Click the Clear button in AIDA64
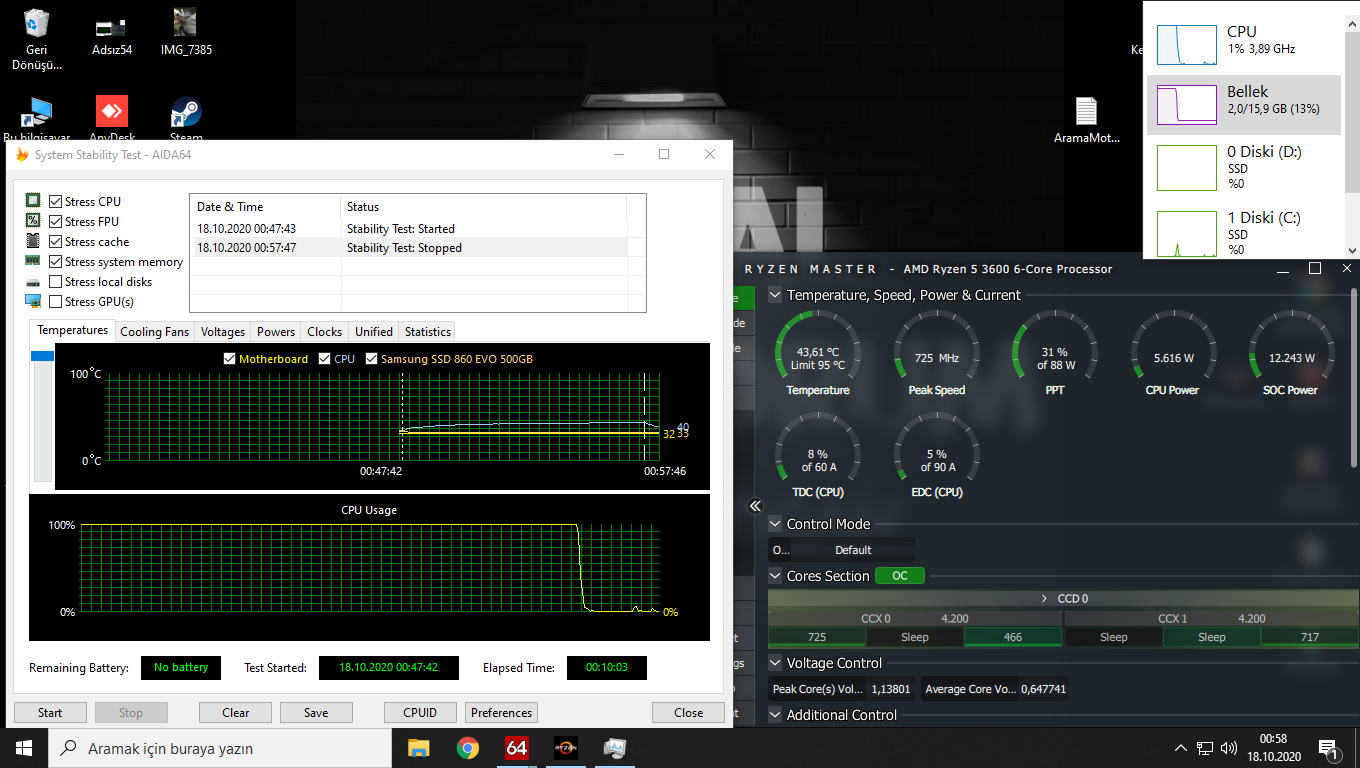The image size is (1360, 768). [x=236, y=713]
